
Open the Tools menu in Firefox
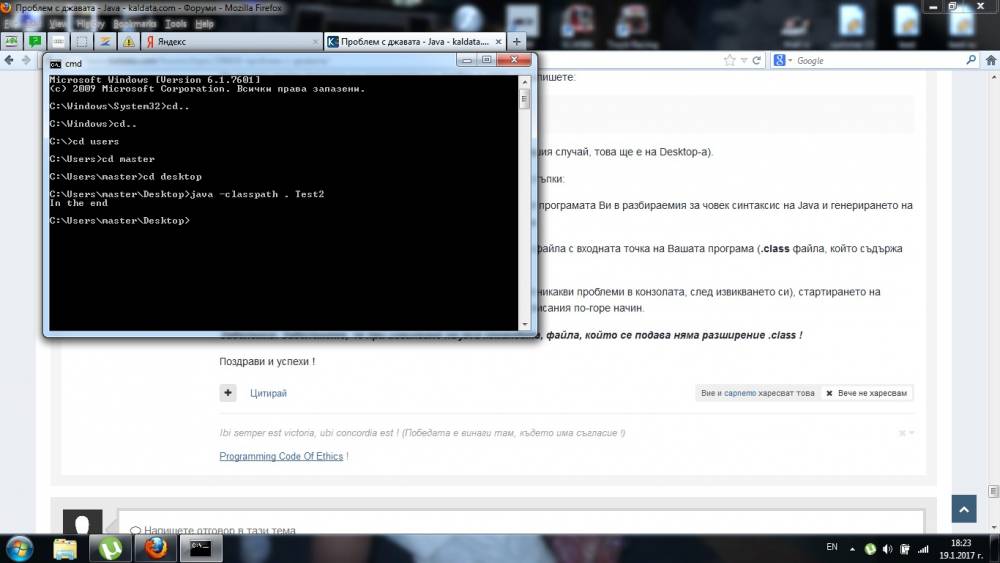point(175,24)
